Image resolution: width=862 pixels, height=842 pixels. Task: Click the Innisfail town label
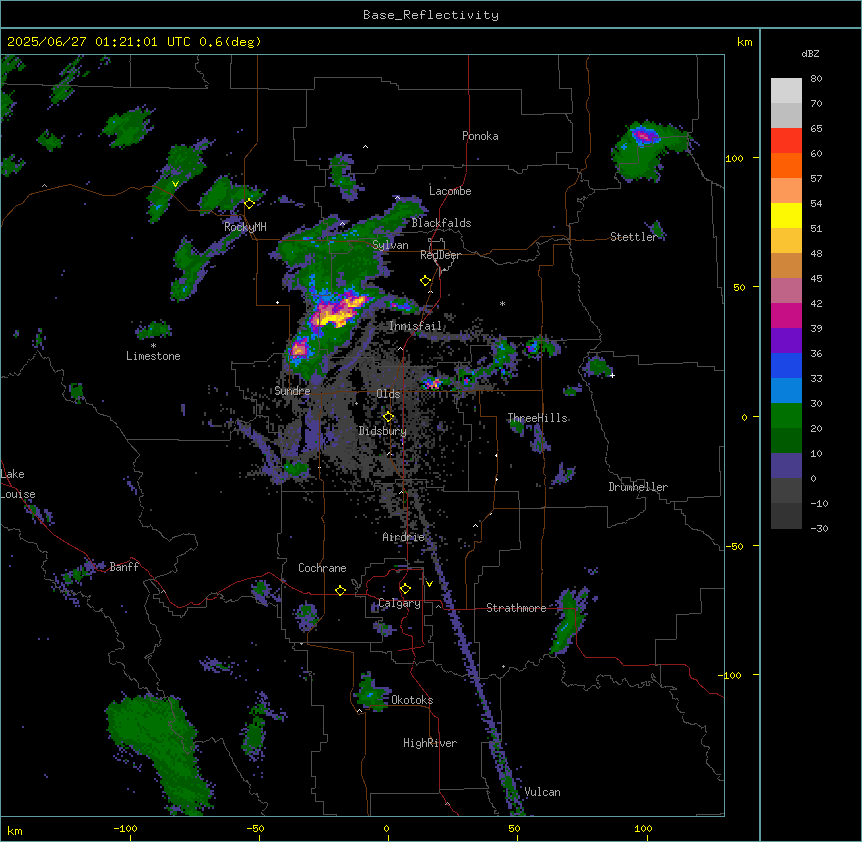click(x=415, y=326)
